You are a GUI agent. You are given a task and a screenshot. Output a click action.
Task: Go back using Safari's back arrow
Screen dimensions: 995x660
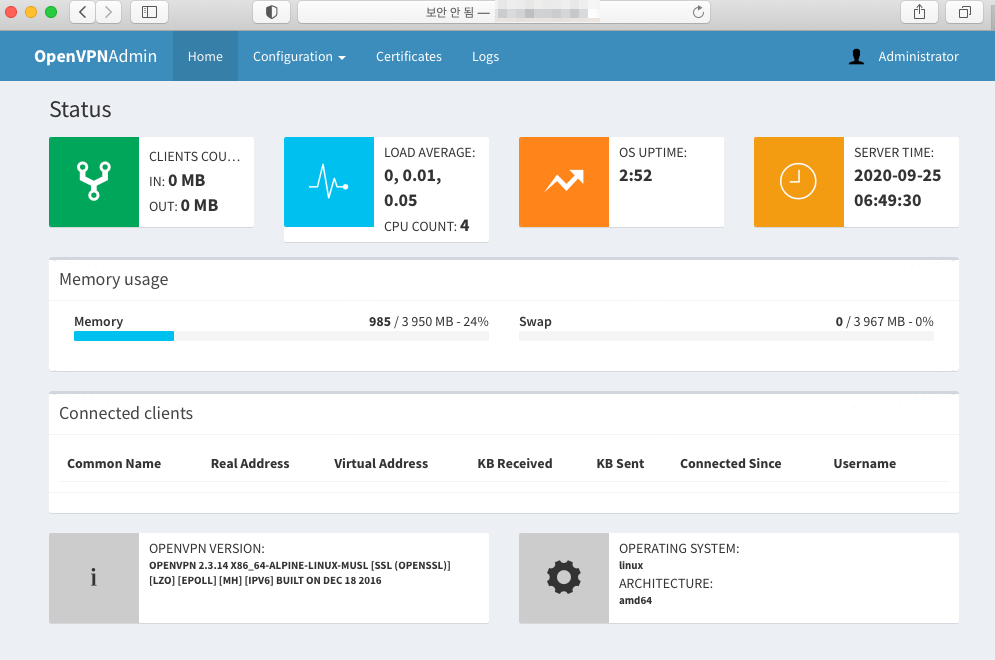82,12
